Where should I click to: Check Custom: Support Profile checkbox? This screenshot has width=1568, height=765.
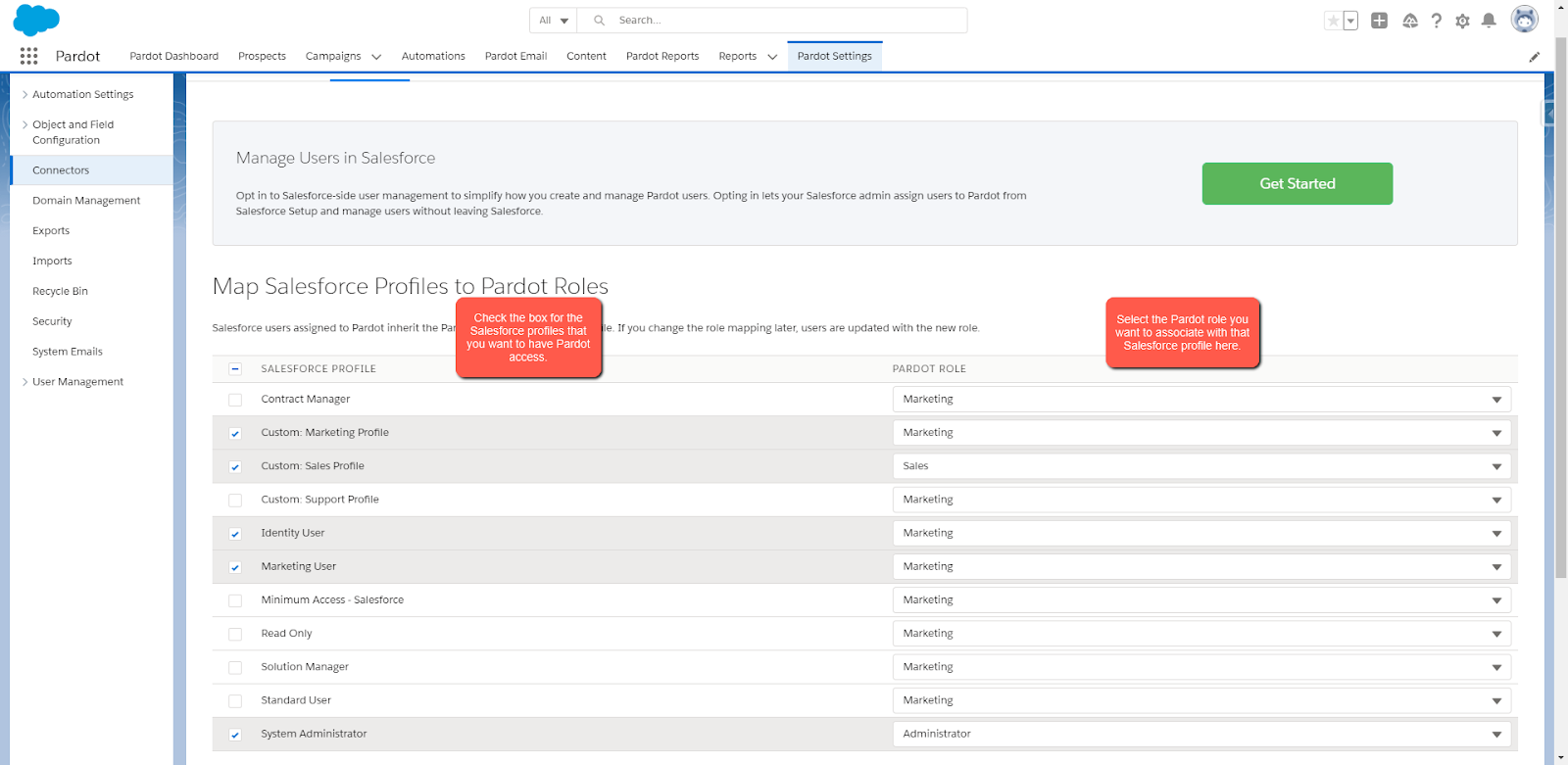click(235, 500)
